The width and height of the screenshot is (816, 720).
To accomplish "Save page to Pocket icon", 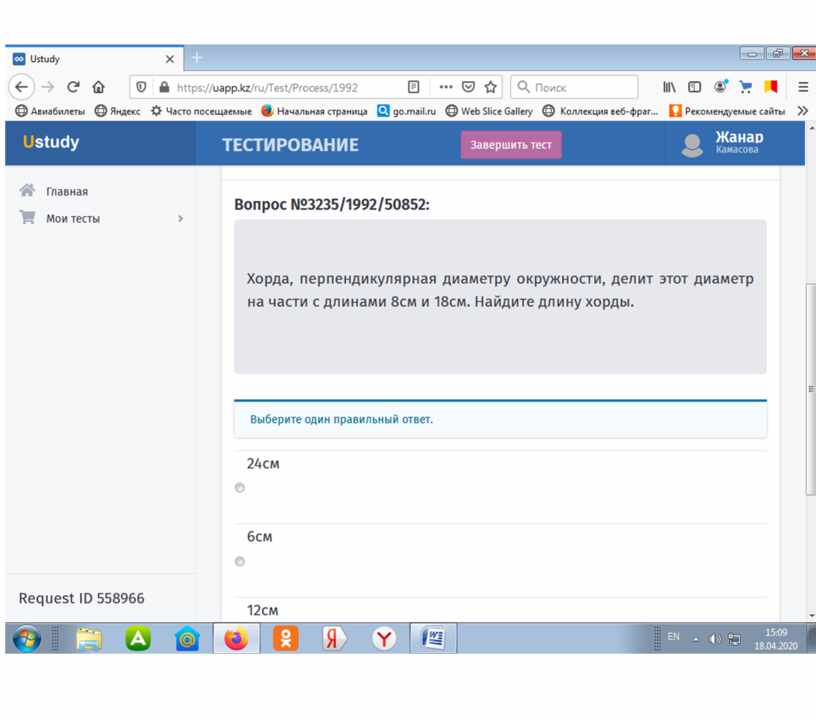I will [x=468, y=87].
